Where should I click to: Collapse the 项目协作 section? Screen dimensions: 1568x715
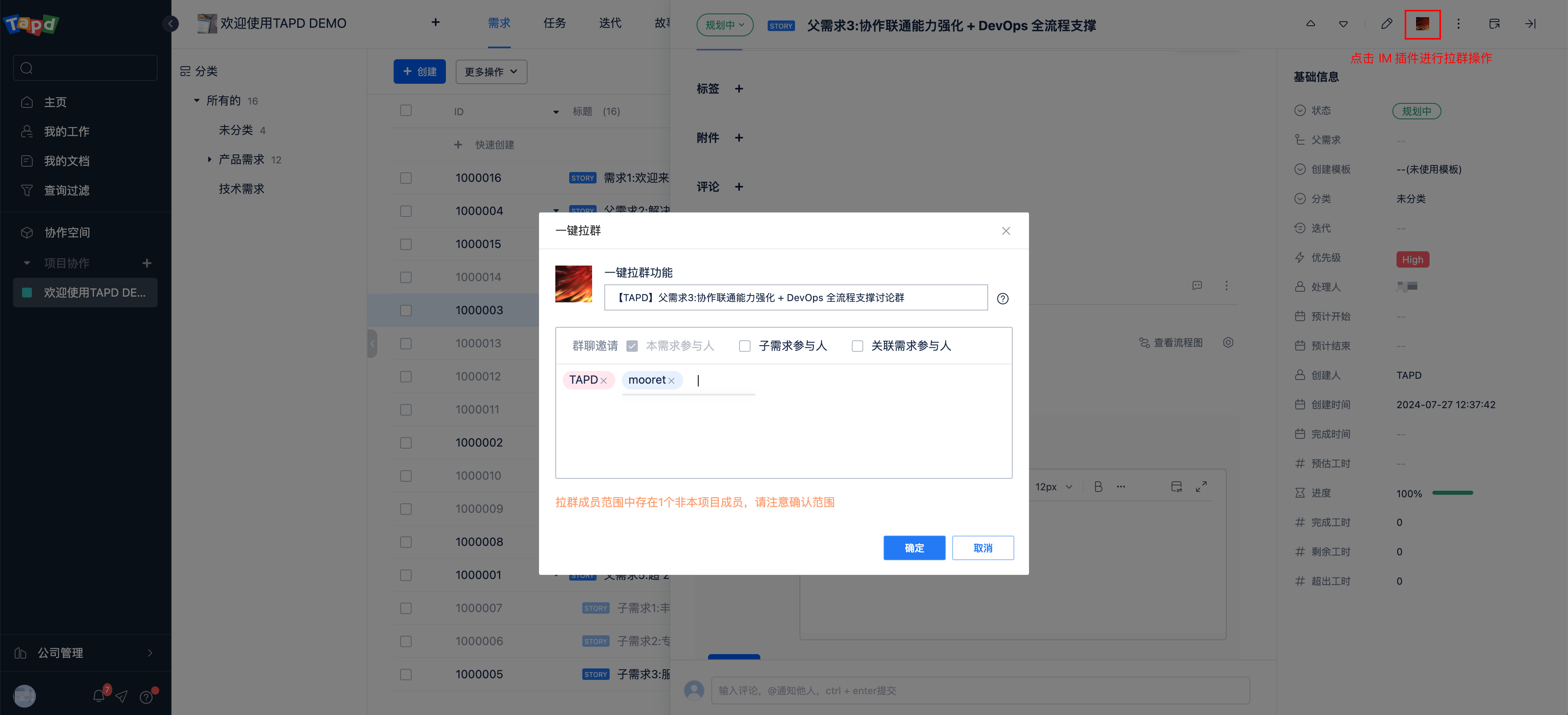(27, 263)
